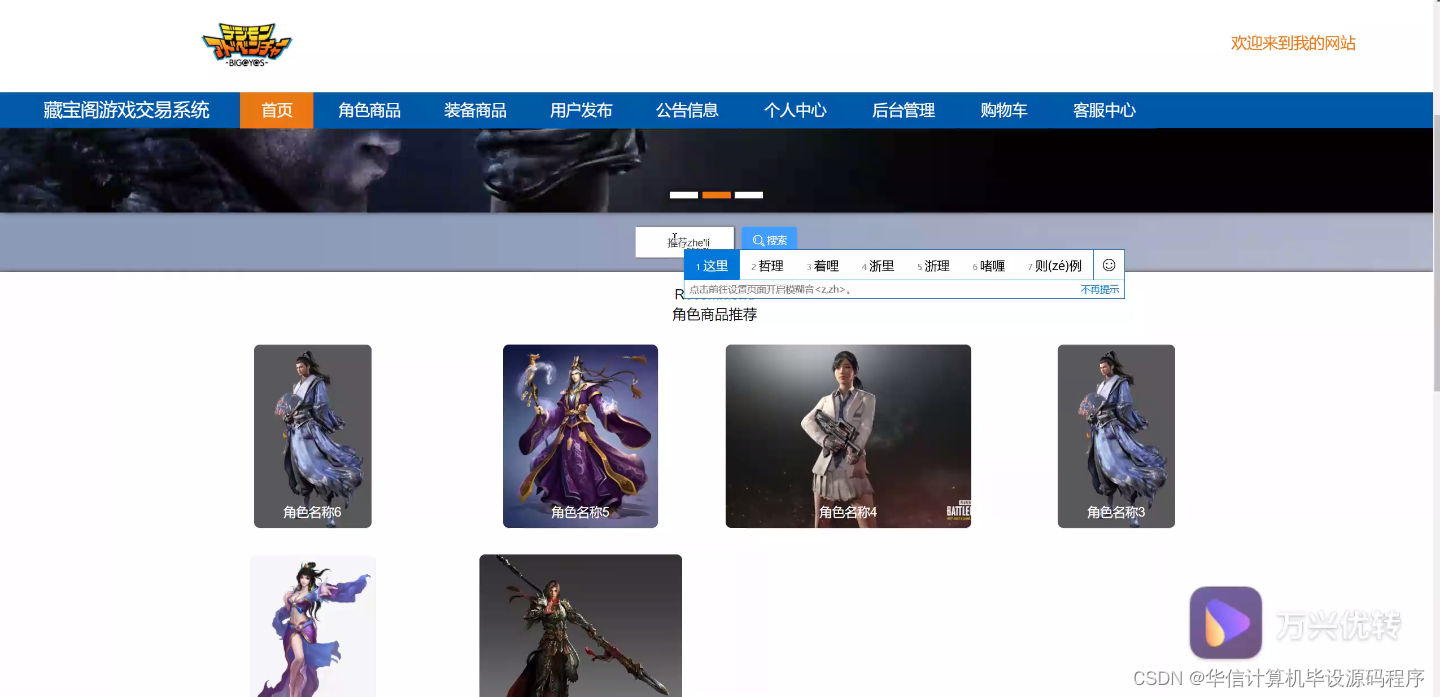Click the 藏宝阁游戏交易系统 site title
Viewport: 1440px width, 697px height.
click(126, 110)
